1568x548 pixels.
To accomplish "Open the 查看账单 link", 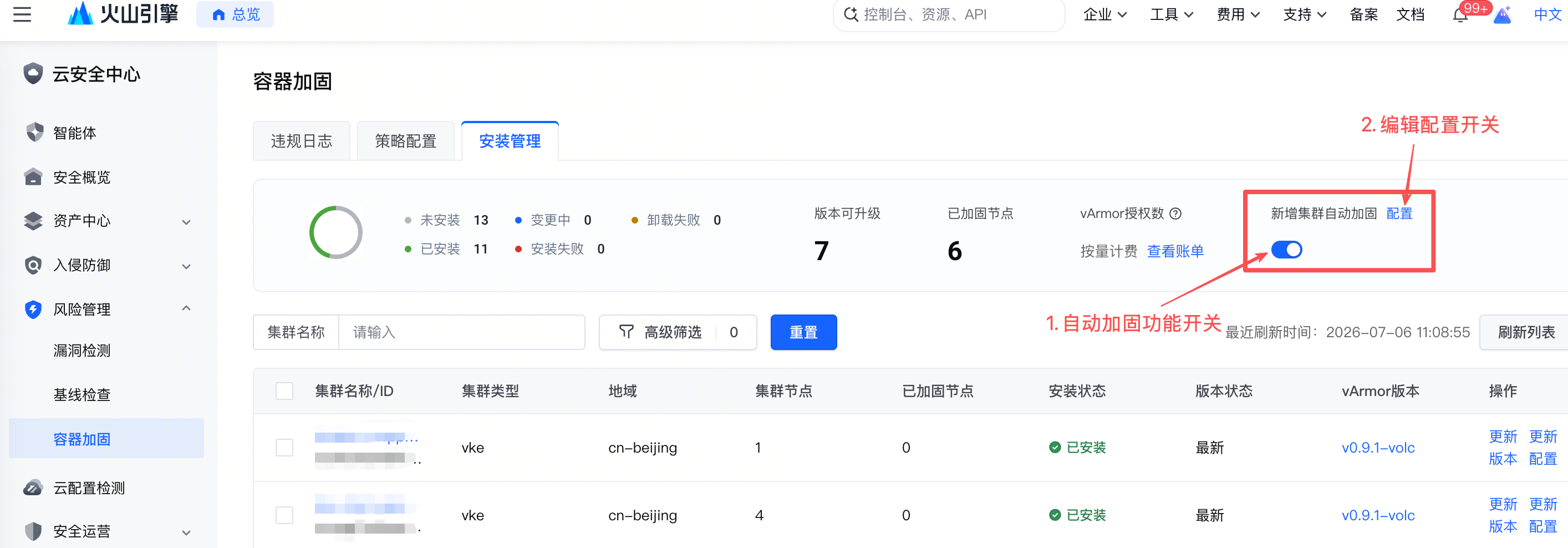I will pos(1175,251).
